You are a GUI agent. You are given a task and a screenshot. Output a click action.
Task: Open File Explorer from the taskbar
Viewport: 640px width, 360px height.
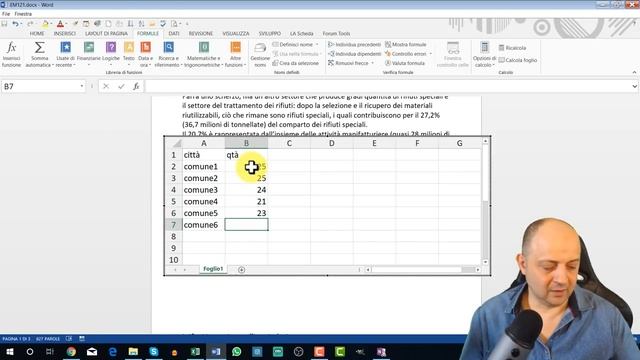click(133, 351)
